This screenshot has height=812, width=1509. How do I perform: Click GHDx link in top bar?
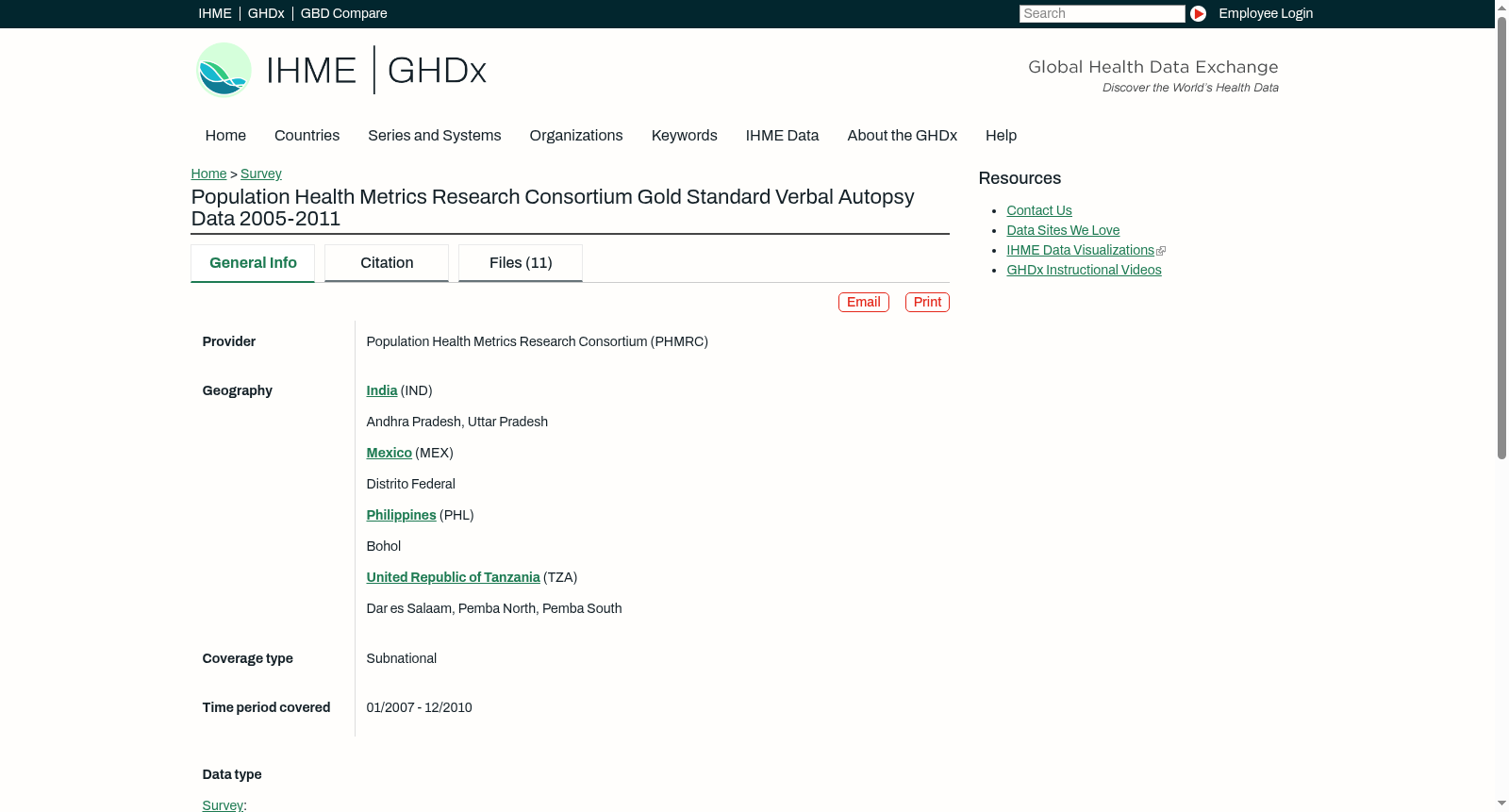tap(266, 13)
